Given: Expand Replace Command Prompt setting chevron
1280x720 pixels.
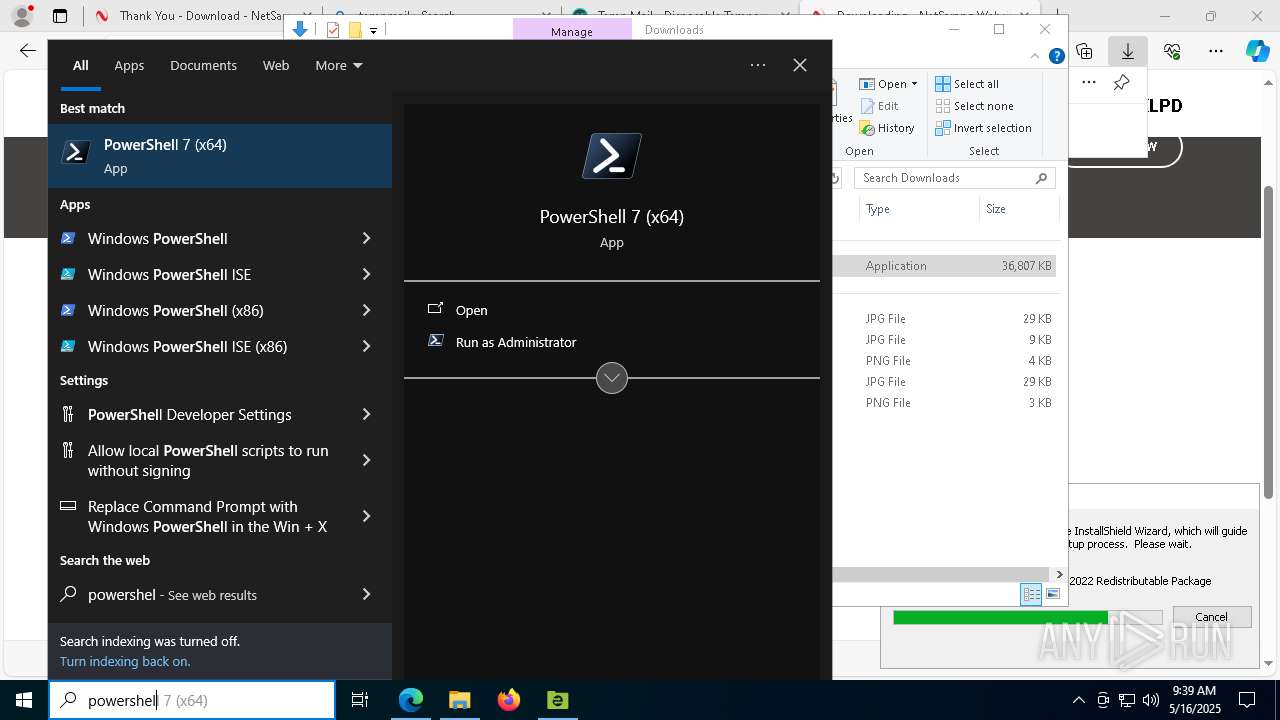Looking at the screenshot, I should click(366, 516).
